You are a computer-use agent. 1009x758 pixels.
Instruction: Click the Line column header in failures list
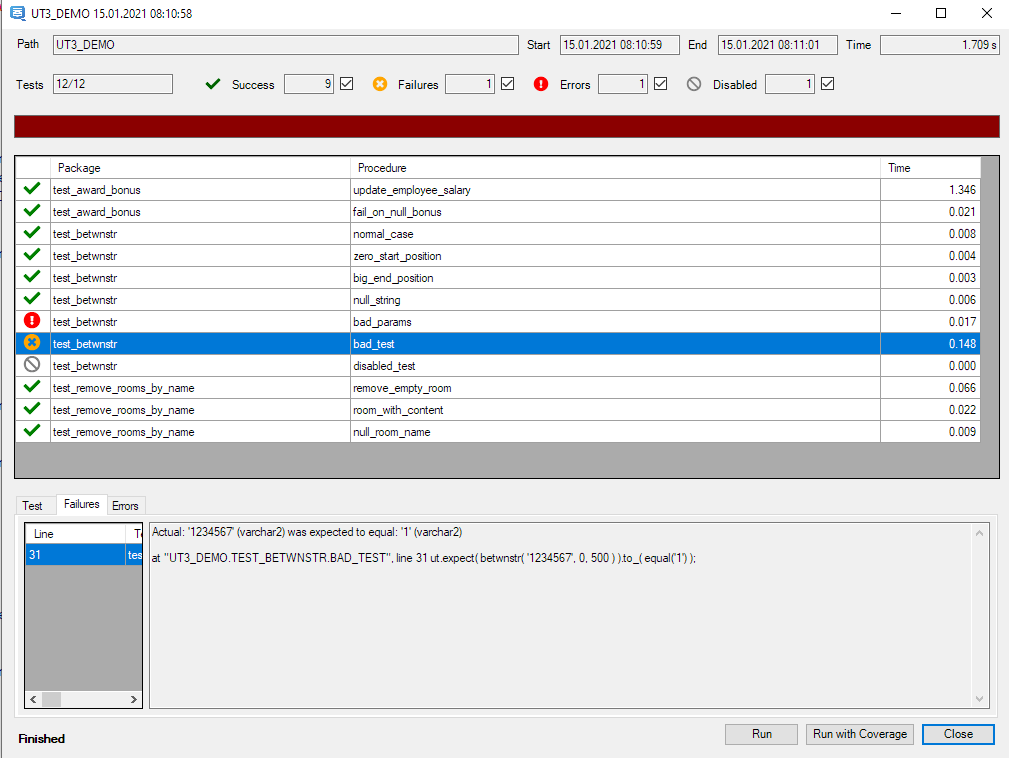75,533
